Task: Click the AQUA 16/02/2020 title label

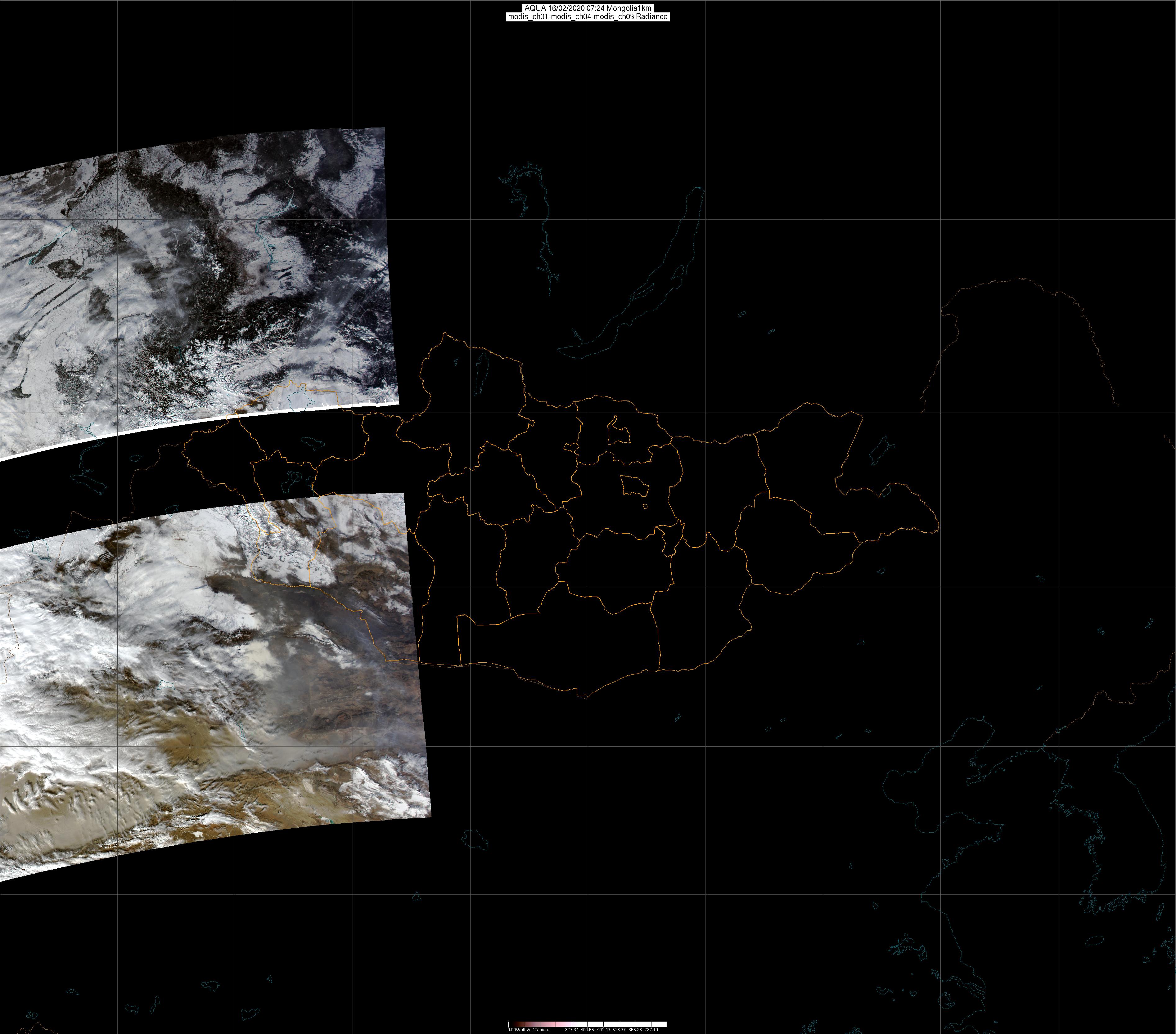Action: (588, 8)
